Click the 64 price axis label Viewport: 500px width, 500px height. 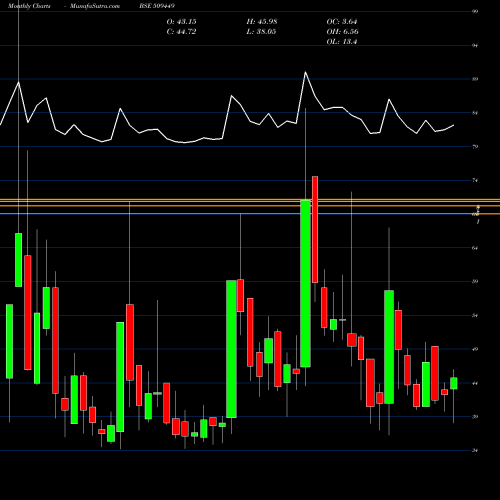[475, 248]
